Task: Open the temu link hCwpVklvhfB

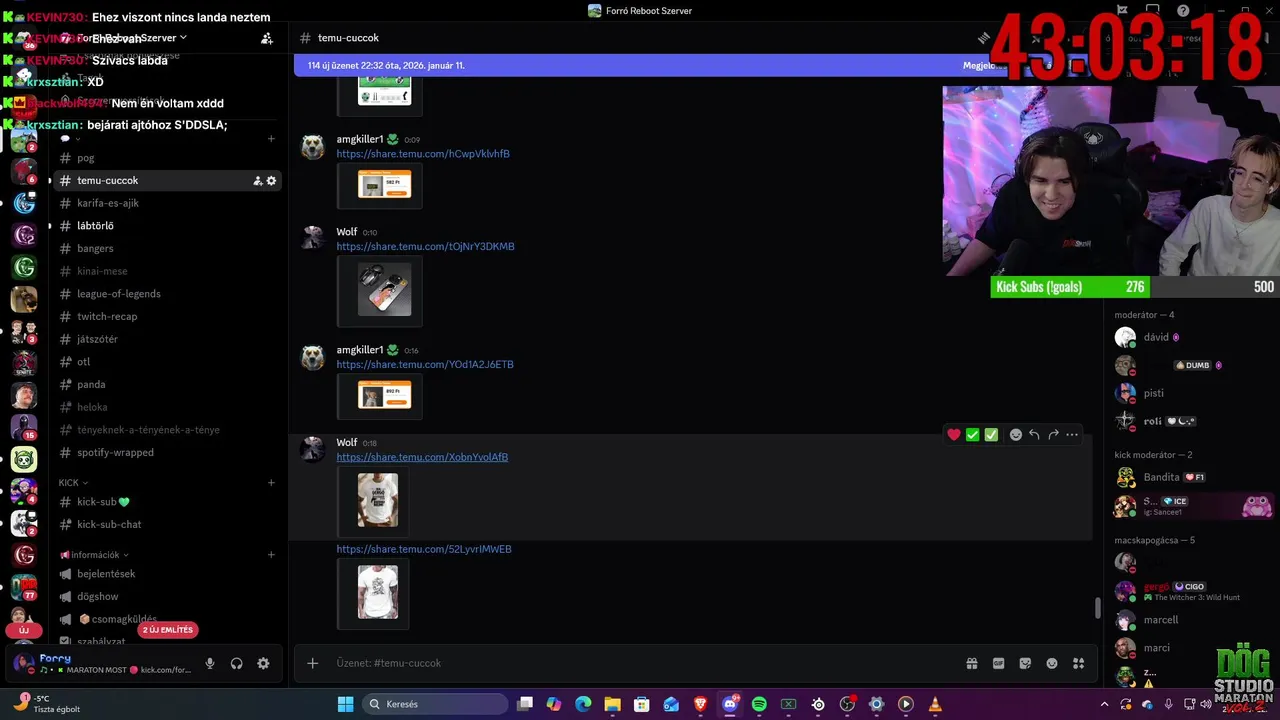Action: [423, 154]
